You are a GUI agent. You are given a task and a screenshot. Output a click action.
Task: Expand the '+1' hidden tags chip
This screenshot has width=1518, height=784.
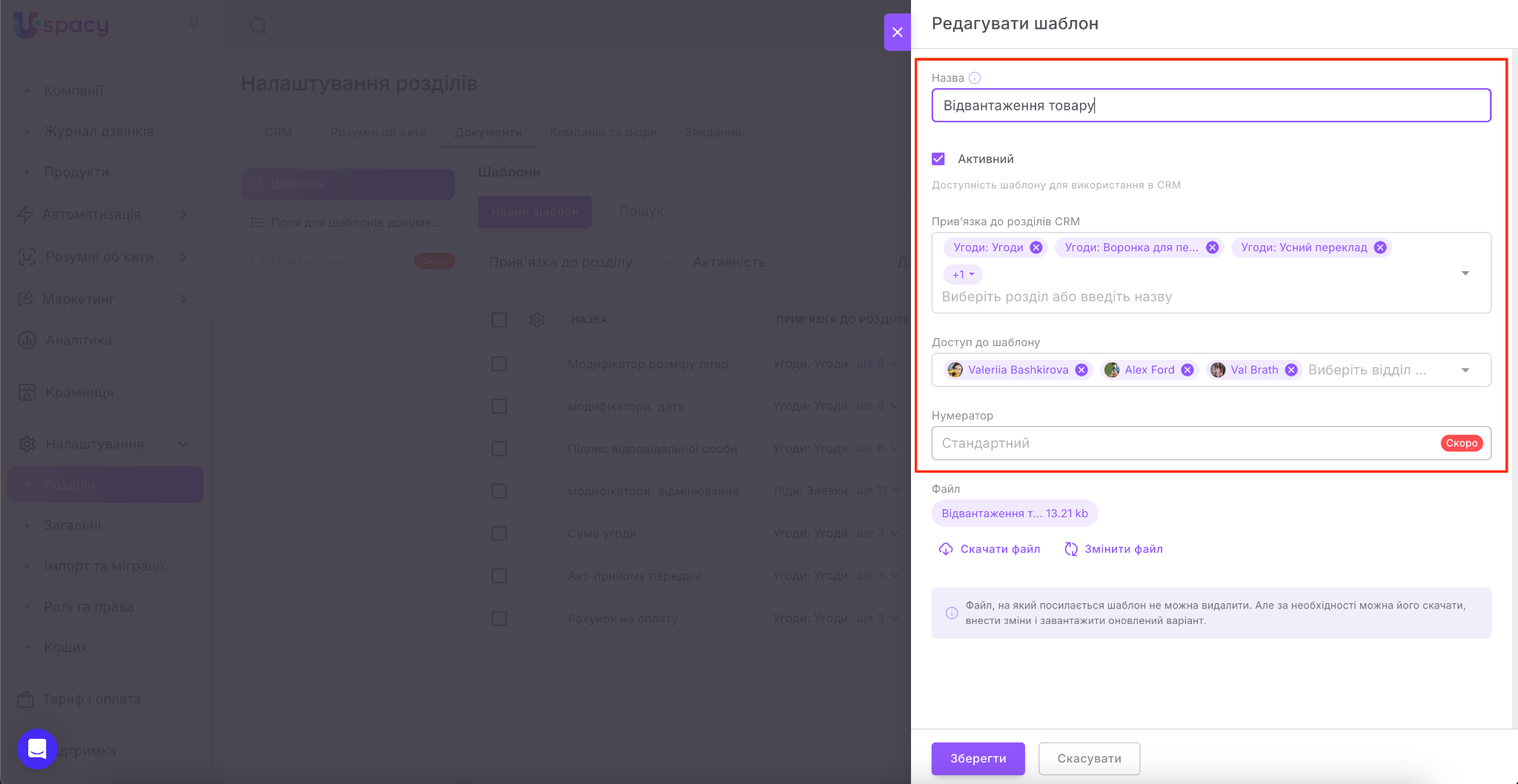tap(963, 275)
